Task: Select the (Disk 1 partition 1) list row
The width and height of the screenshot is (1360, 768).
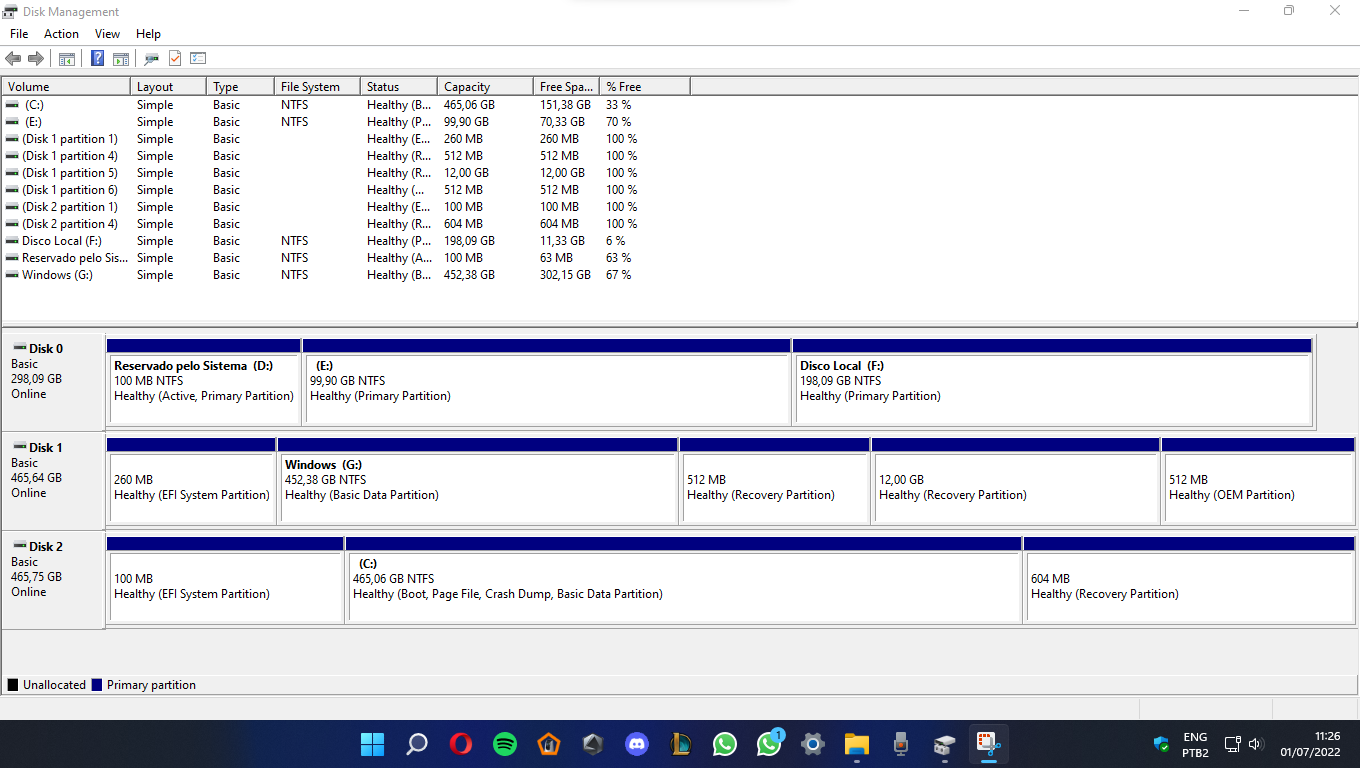Action: point(346,139)
